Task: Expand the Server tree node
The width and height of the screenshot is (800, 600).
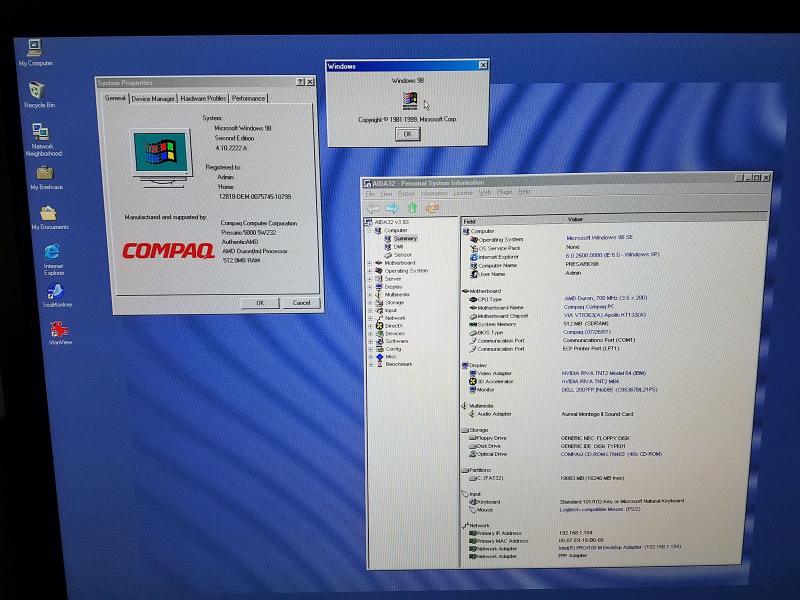Action: pyautogui.click(x=369, y=279)
